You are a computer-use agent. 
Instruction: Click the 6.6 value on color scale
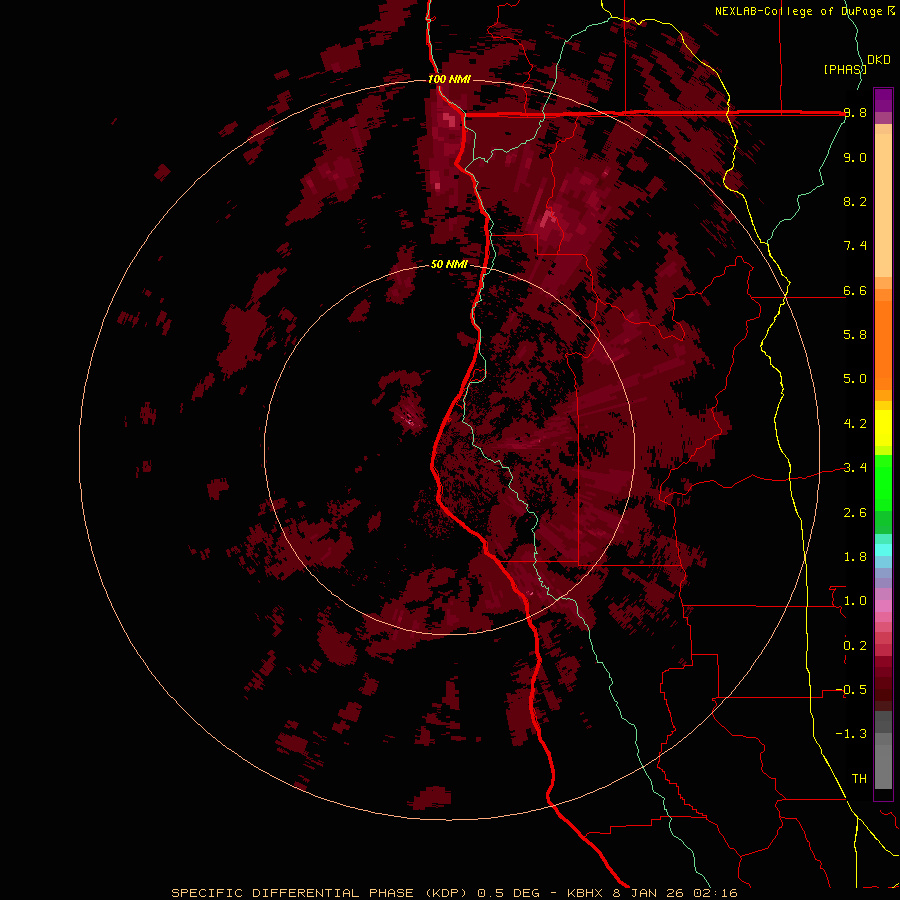[x=855, y=290]
